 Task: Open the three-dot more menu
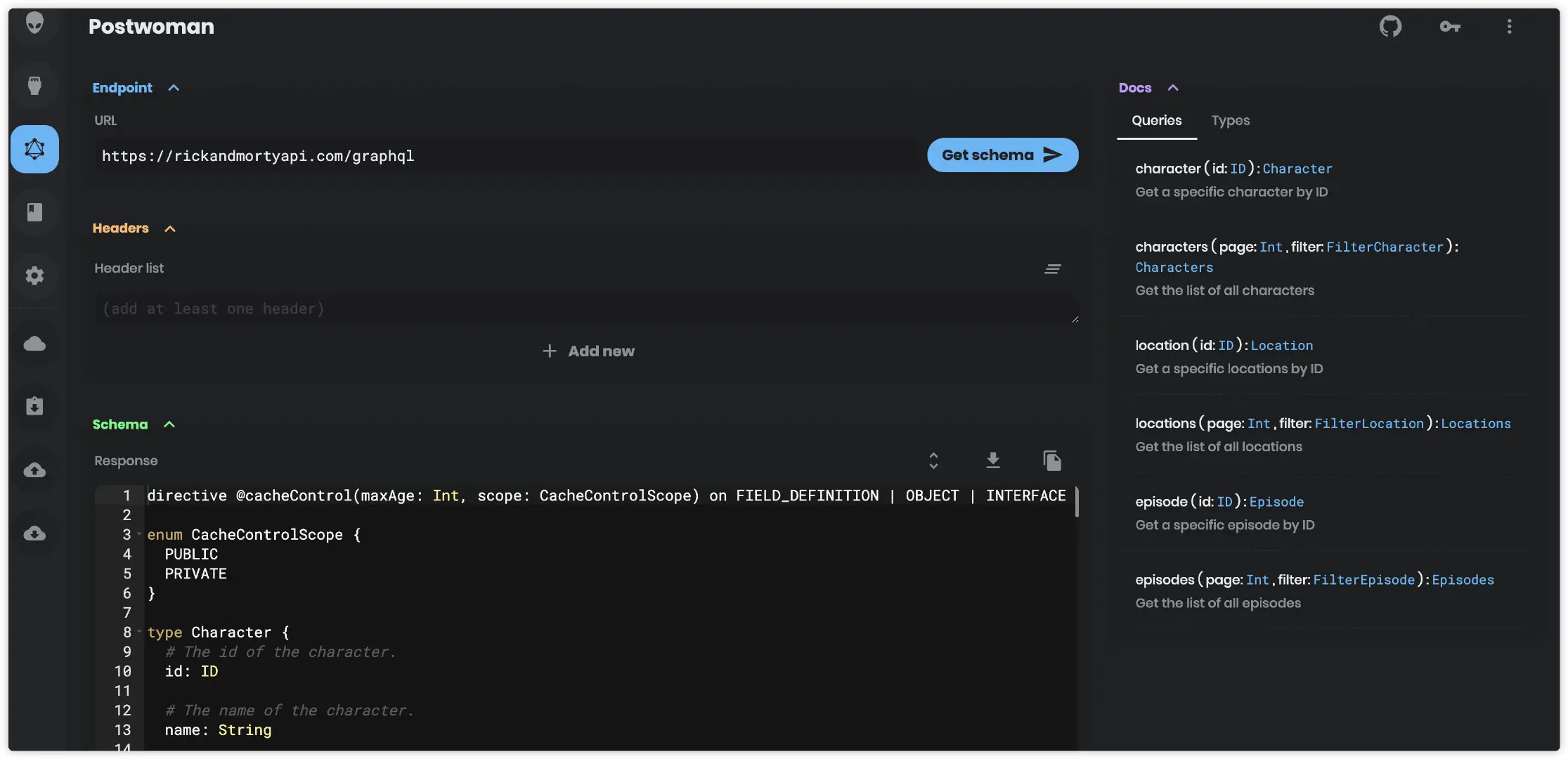(1509, 27)
